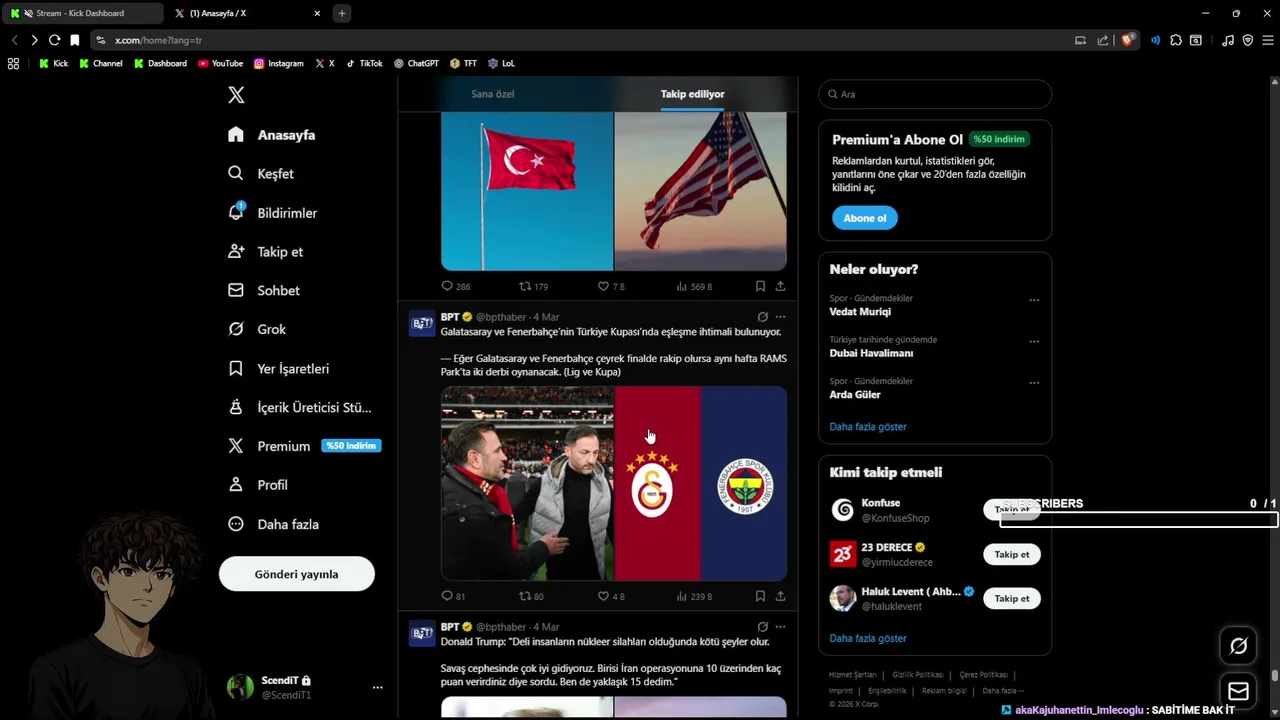The image size is (1280, 720).
Task: Click the Grok icon on the Galatasaray post
Action: 762,317
